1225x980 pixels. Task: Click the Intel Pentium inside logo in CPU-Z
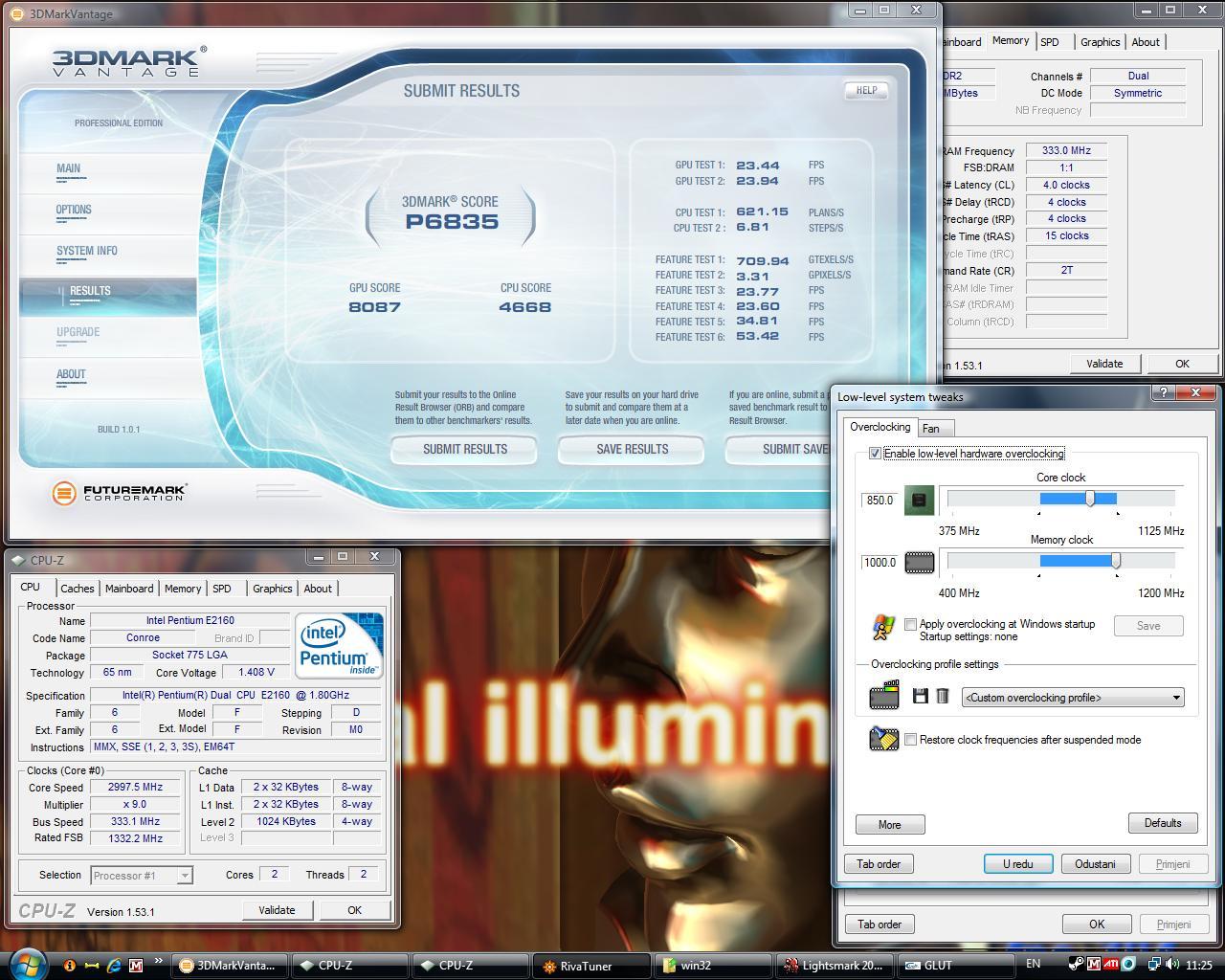pyautogui.click(x=339, y=644)
